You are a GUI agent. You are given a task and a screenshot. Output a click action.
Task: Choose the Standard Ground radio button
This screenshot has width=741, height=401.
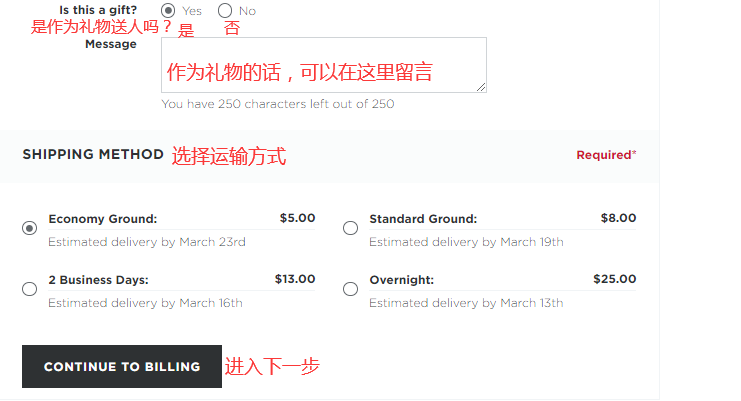pos(350,228)
